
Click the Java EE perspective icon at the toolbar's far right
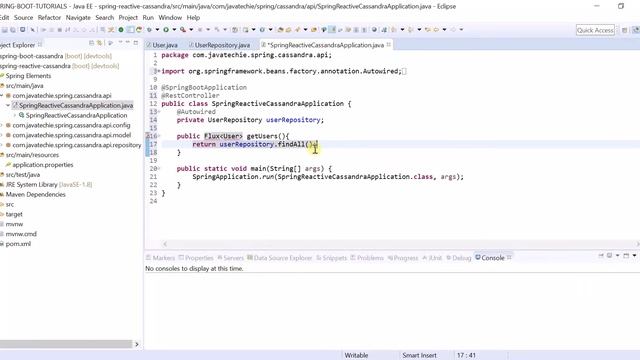click(636, 30)
